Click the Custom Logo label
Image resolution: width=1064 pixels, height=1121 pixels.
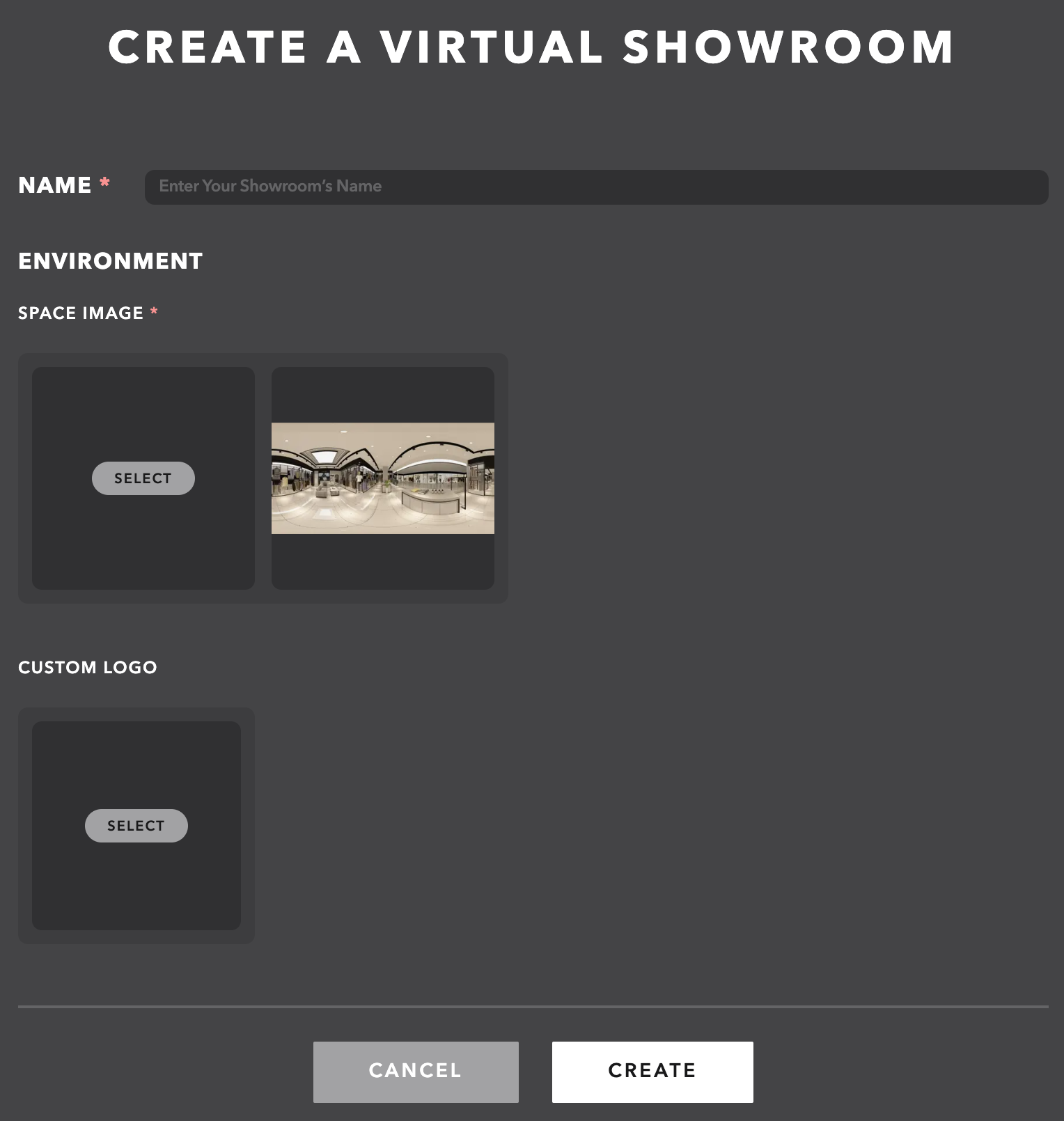(x=87, y=668)
